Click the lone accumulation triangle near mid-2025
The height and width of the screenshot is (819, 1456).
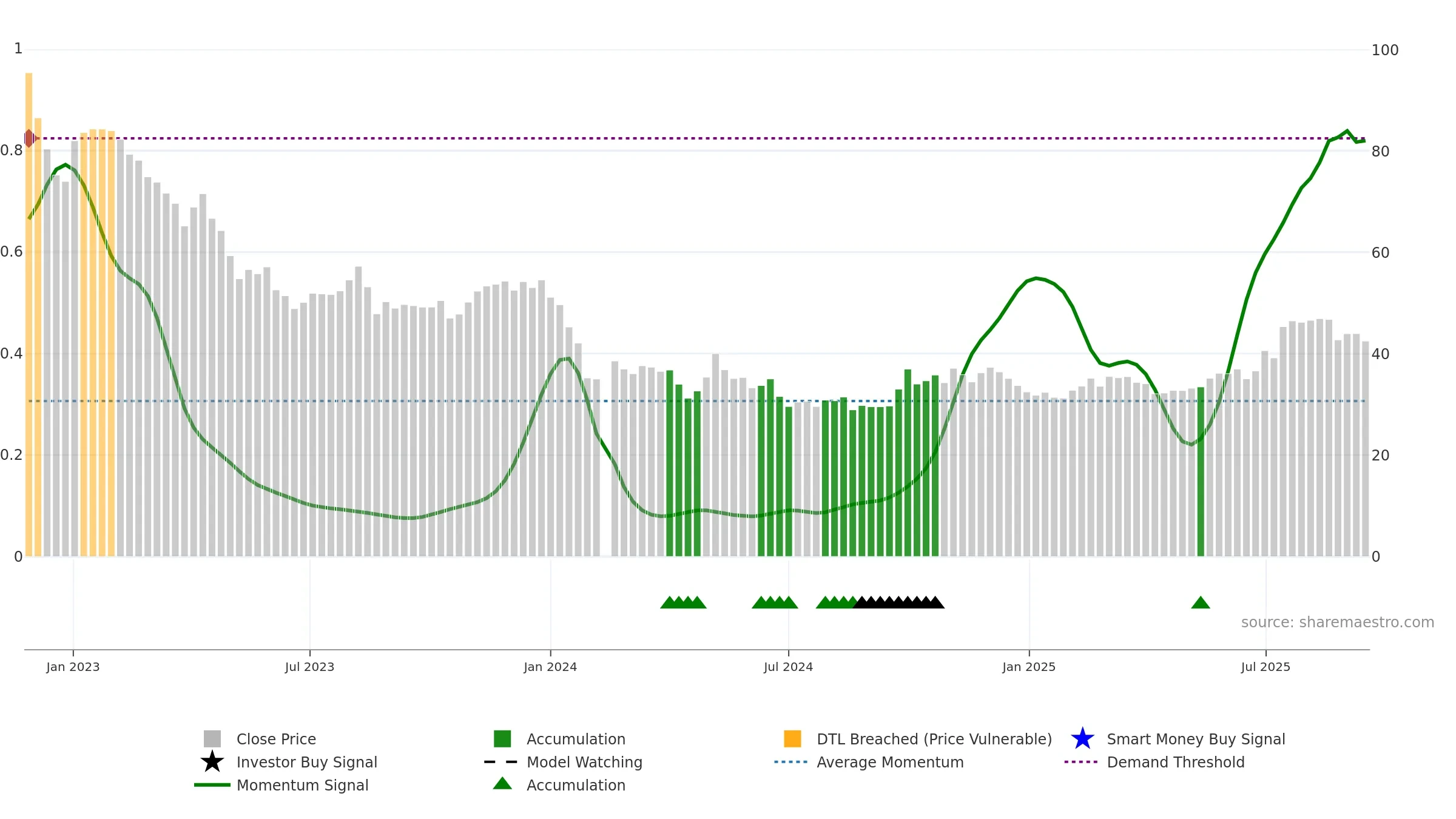point(1201,602)
